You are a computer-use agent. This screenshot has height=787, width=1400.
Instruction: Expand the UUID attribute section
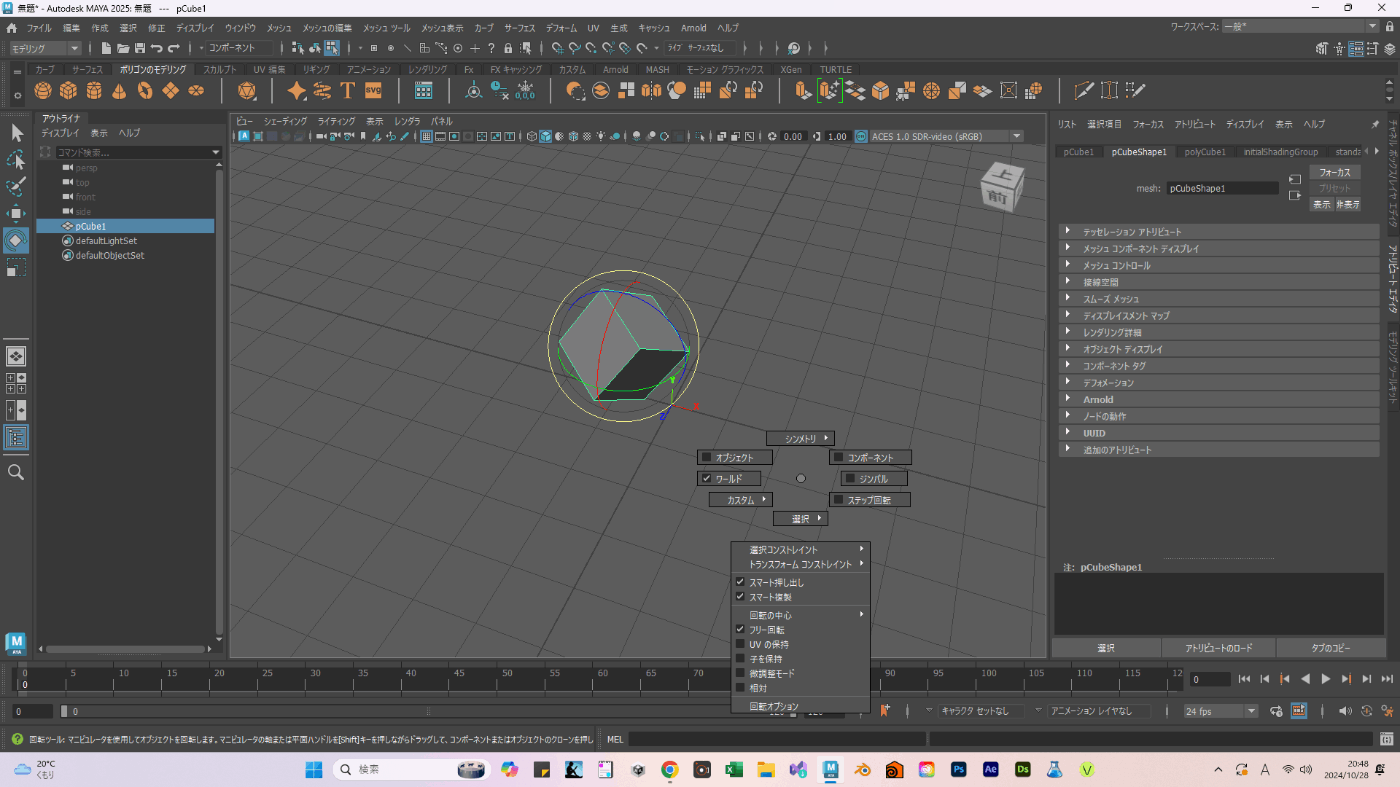[x=1219, y=434]
